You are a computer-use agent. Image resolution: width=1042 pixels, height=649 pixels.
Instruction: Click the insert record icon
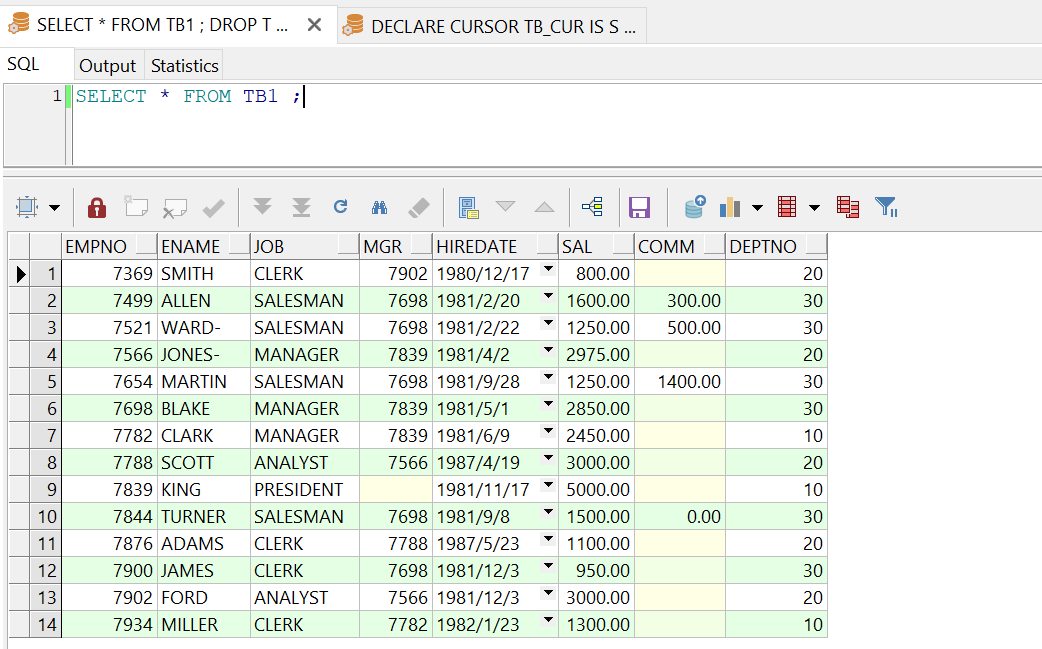[136, 207]
